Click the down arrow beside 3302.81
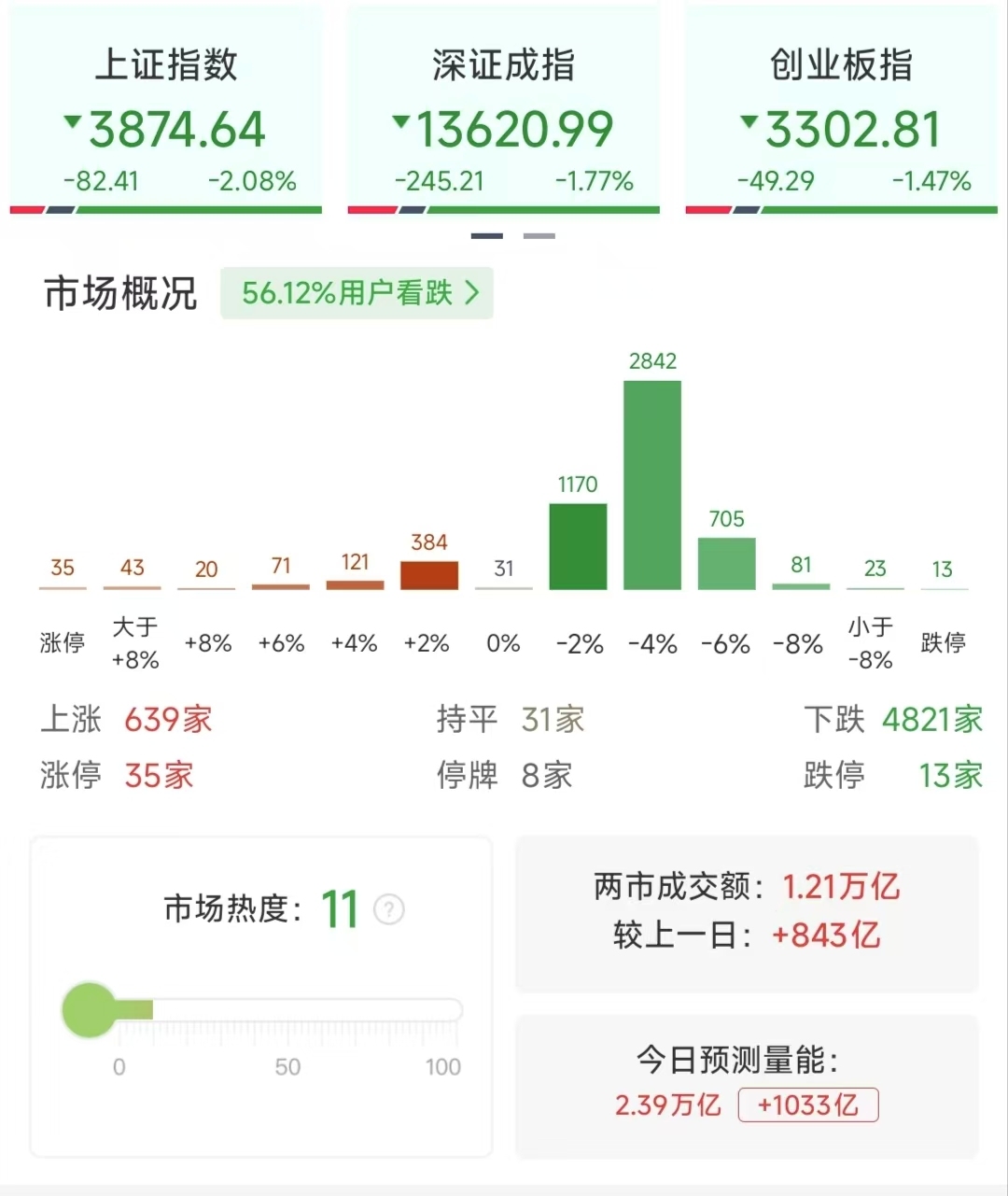Image resolution: width=1008 pixels, height=1196 pixels. pos(749,121)
